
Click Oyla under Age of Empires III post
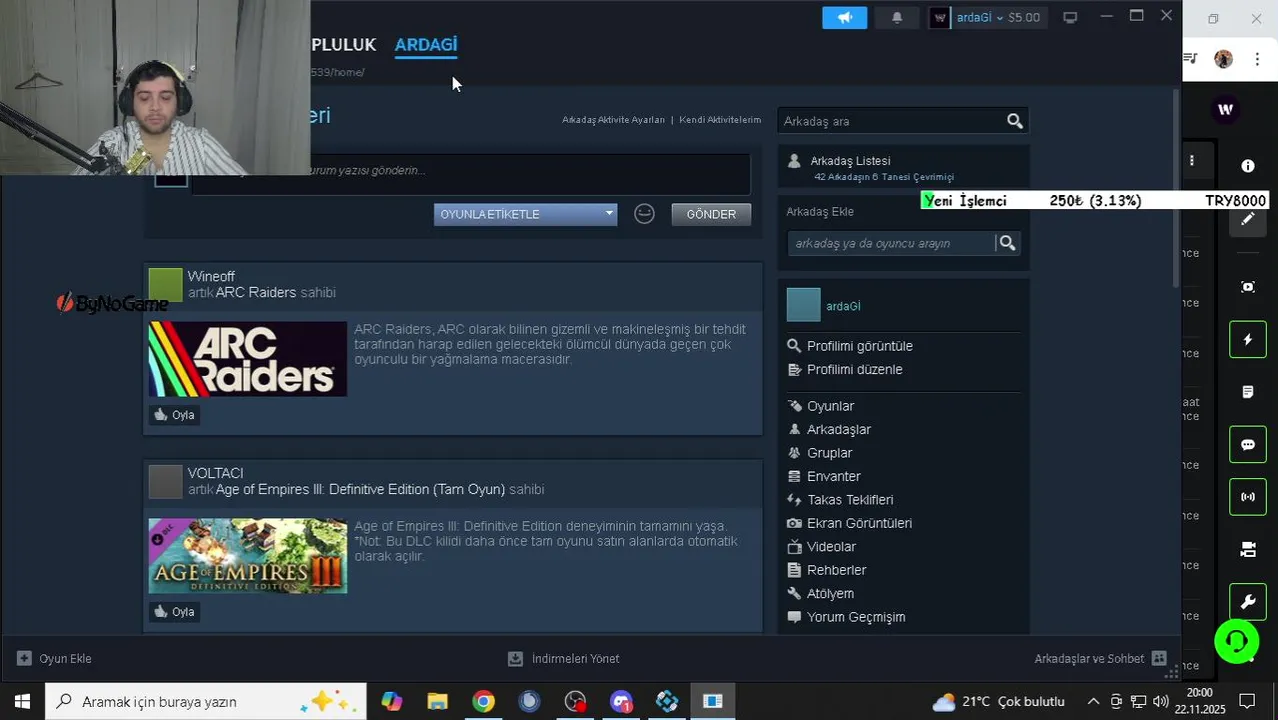[x=174, y=612]
